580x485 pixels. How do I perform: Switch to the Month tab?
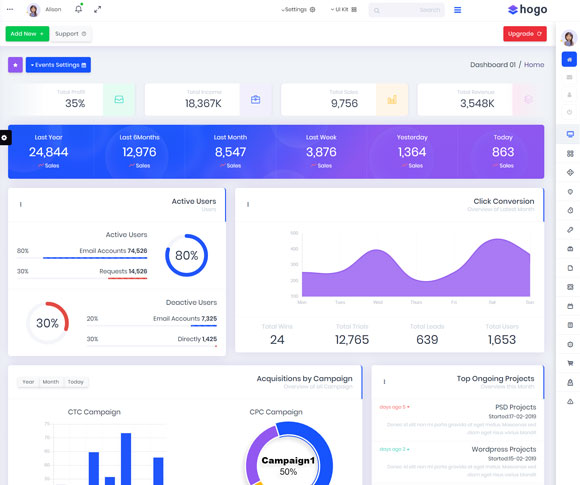[x=51, y=382]
